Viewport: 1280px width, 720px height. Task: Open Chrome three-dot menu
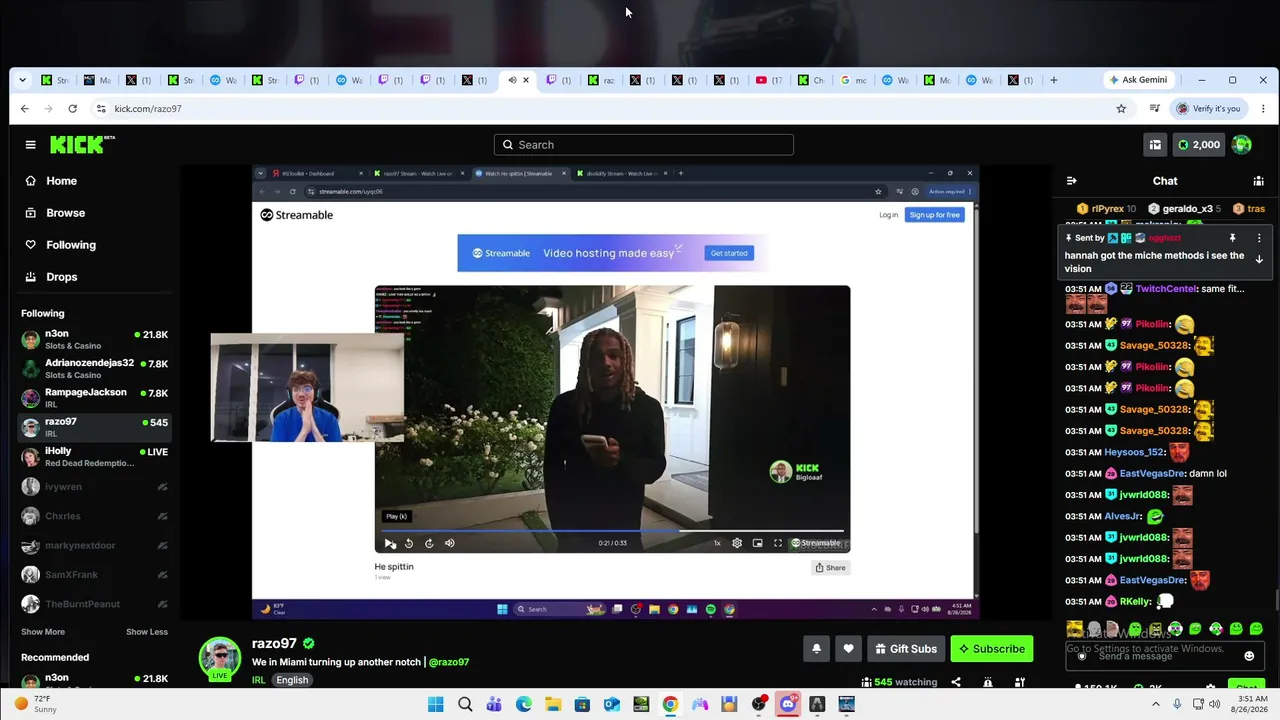(x=1264, y=108)
